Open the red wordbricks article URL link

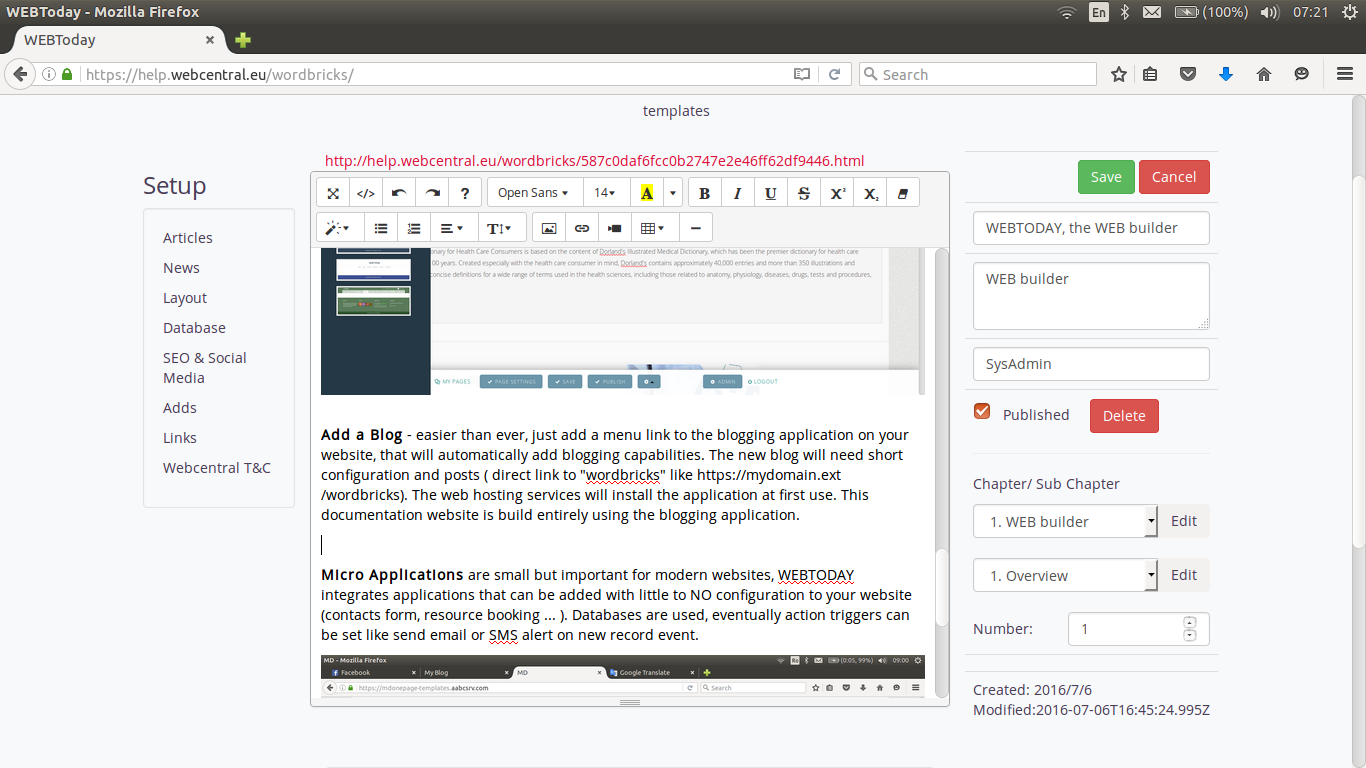594,161
